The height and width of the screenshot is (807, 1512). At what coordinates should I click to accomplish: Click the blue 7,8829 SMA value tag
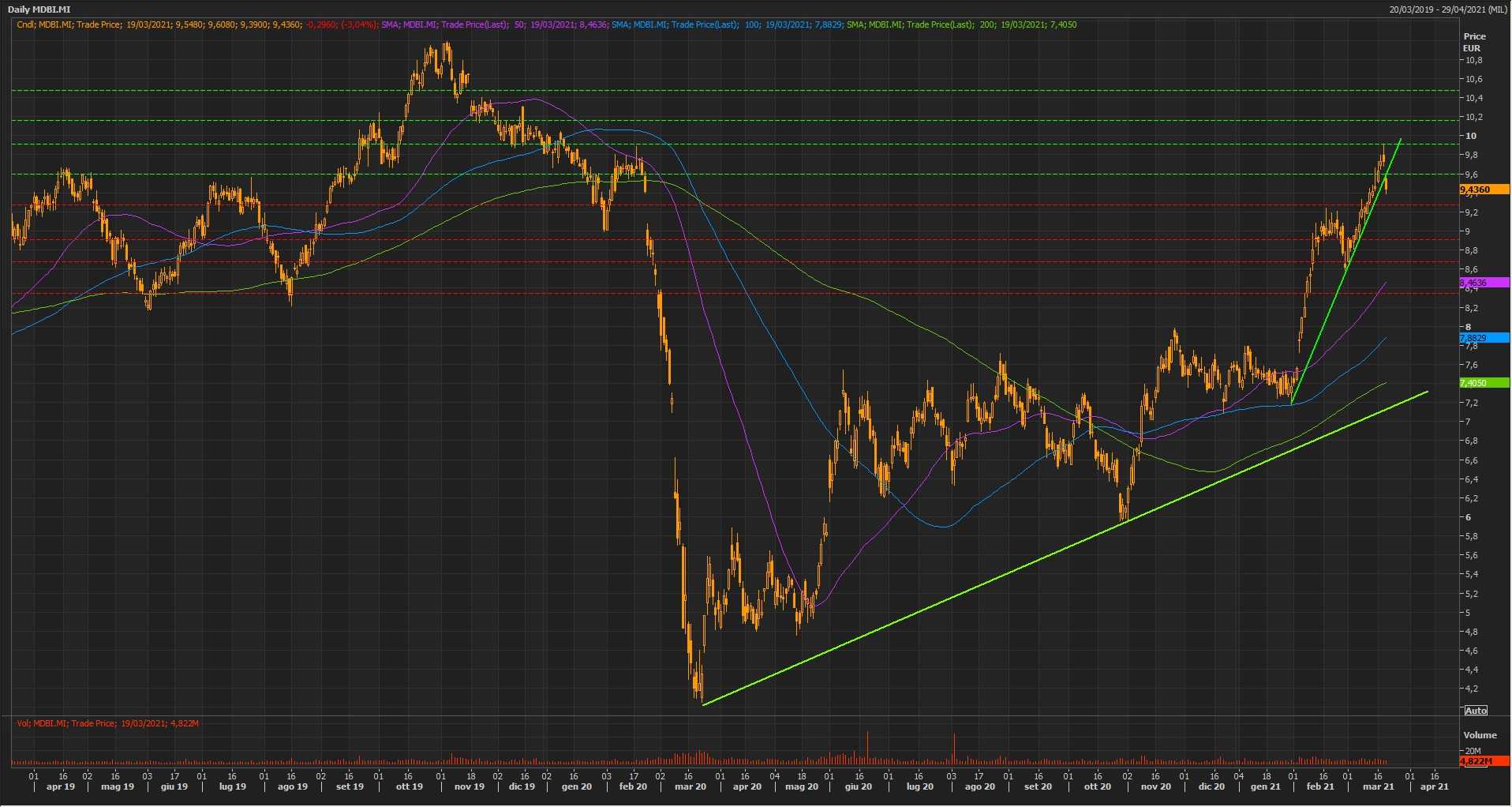pos(1484,338)
